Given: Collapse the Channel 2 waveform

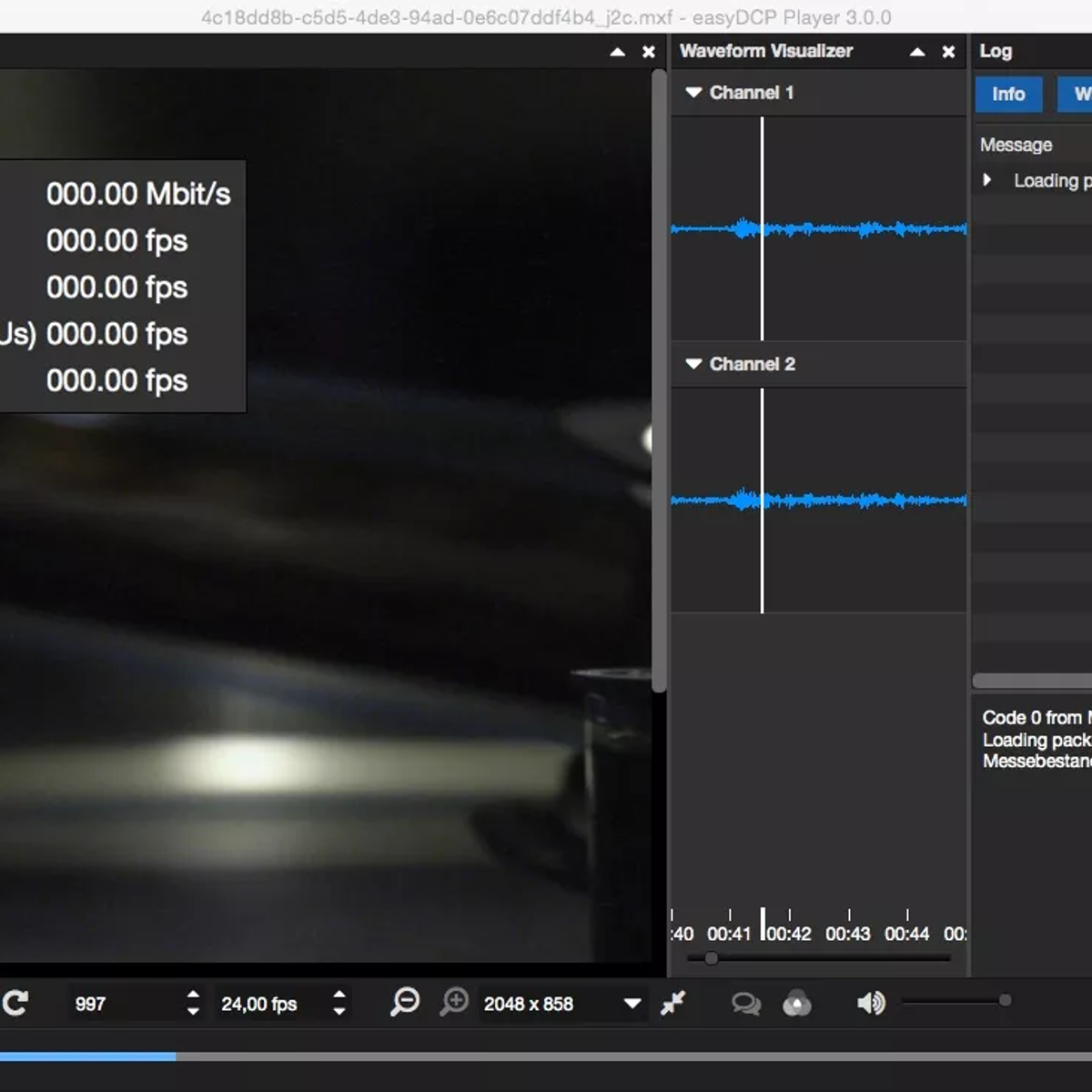Looking at the screenshot, I should pos(693,364).
